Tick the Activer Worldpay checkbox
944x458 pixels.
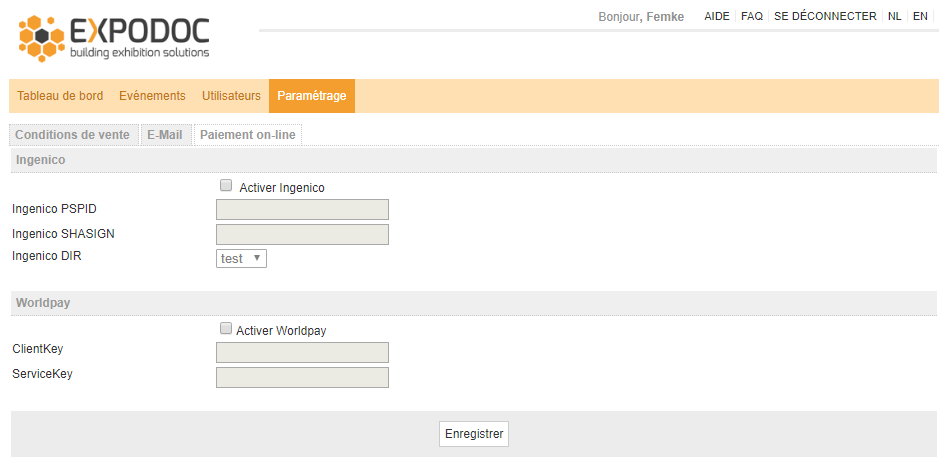[226, 329]
